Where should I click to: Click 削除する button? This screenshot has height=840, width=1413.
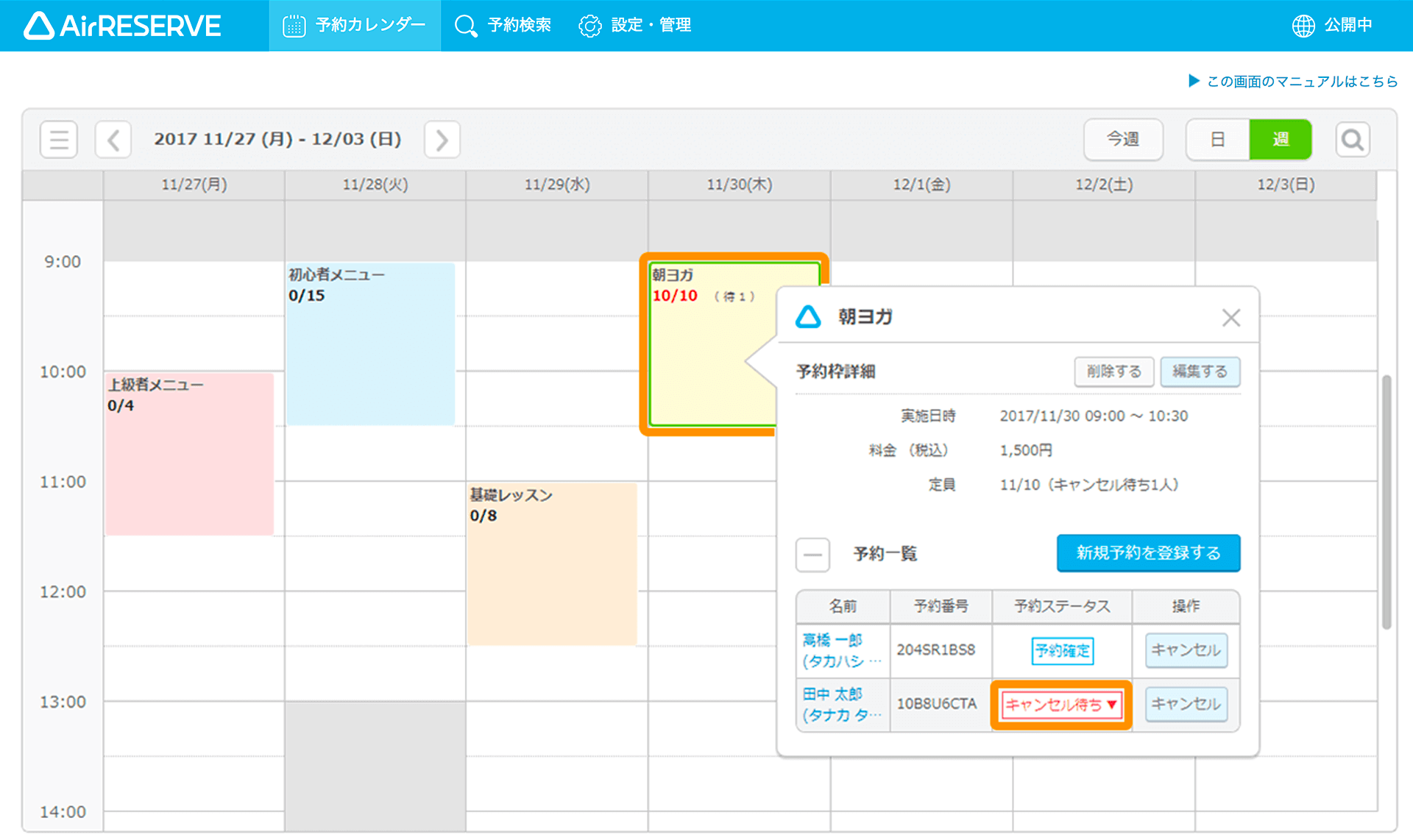(1114, 371)
